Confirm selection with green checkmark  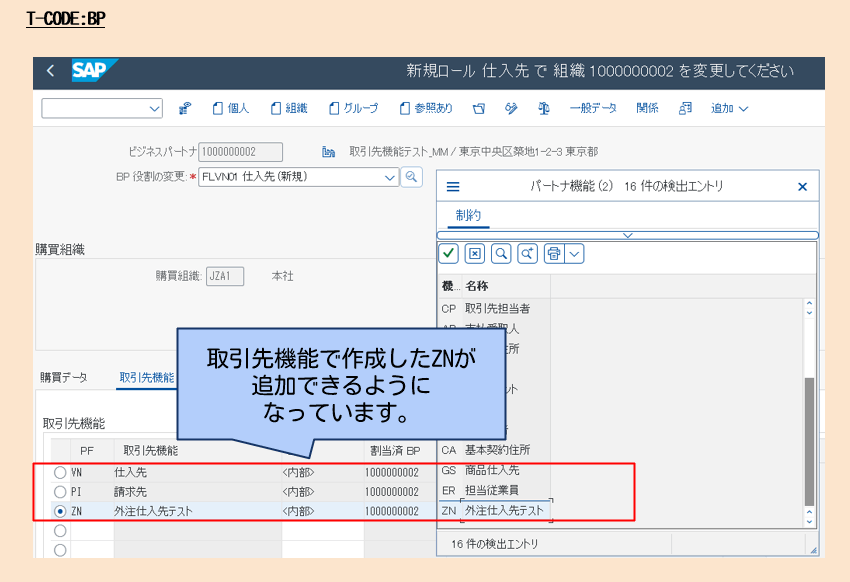(448, 254)
